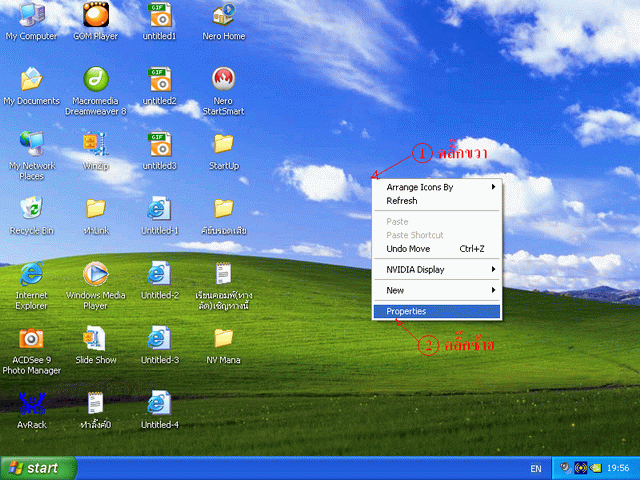Click the Paste context menu entry
This screenshot has height=480, width=640.
point(437,222)
